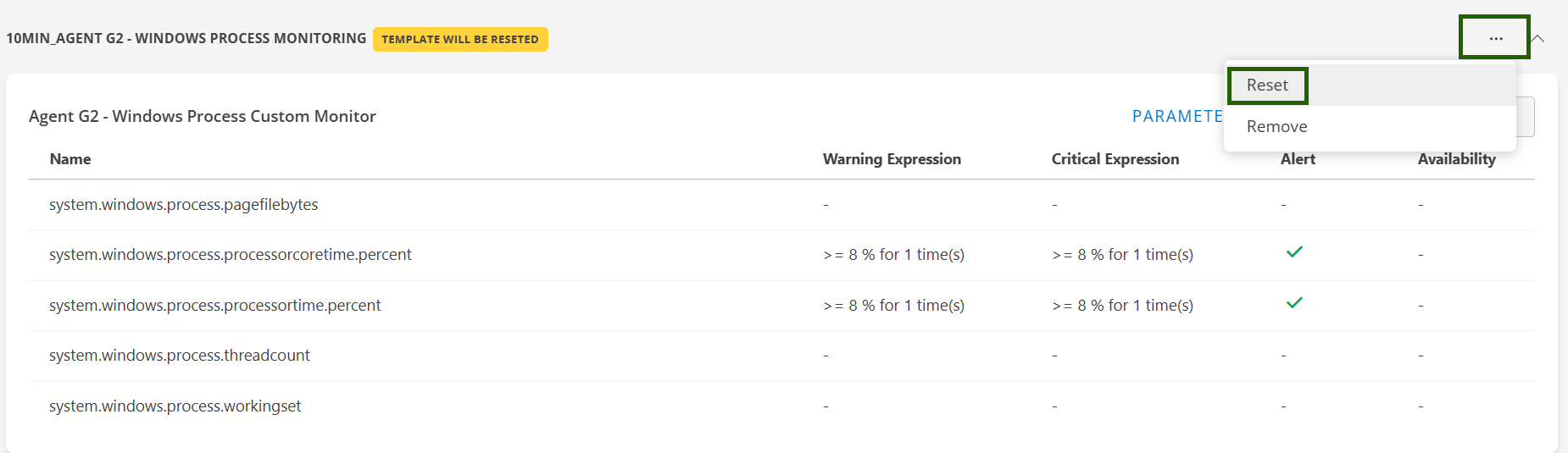Select the system.windows.process.processorcoretime.percent metric name
Viewport: 1568px width, 453px height.
[x=231, y=255]
